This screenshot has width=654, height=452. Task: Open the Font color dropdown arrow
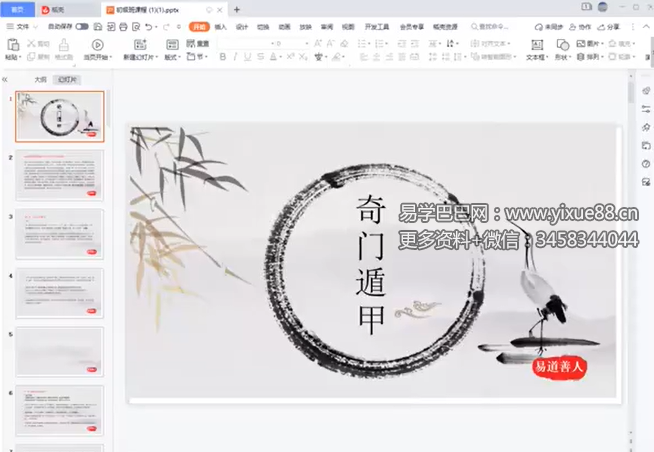[281, 57]
